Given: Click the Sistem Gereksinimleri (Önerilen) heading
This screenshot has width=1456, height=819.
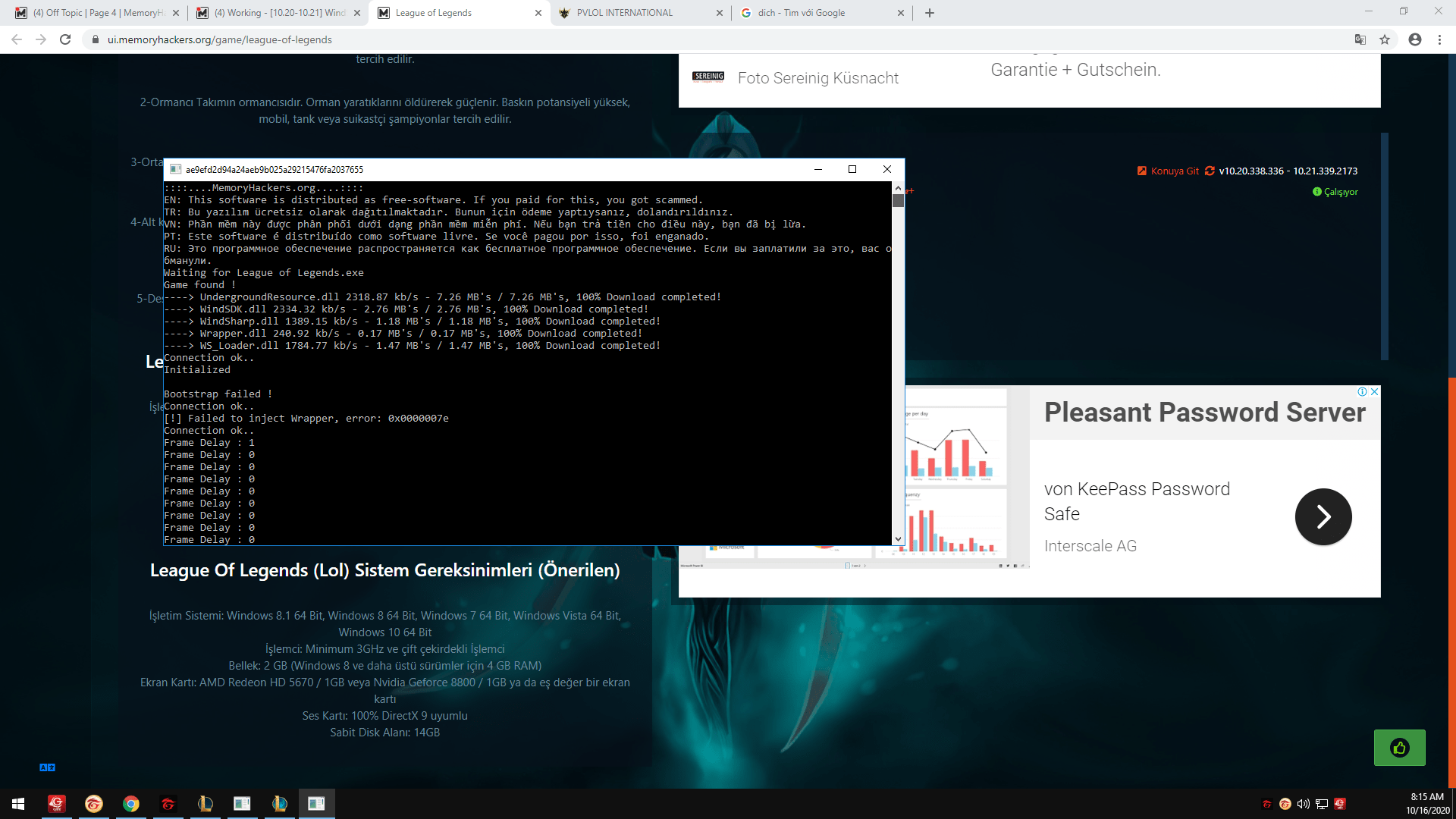Looking at the screenshot, I should tap(385, 570).
